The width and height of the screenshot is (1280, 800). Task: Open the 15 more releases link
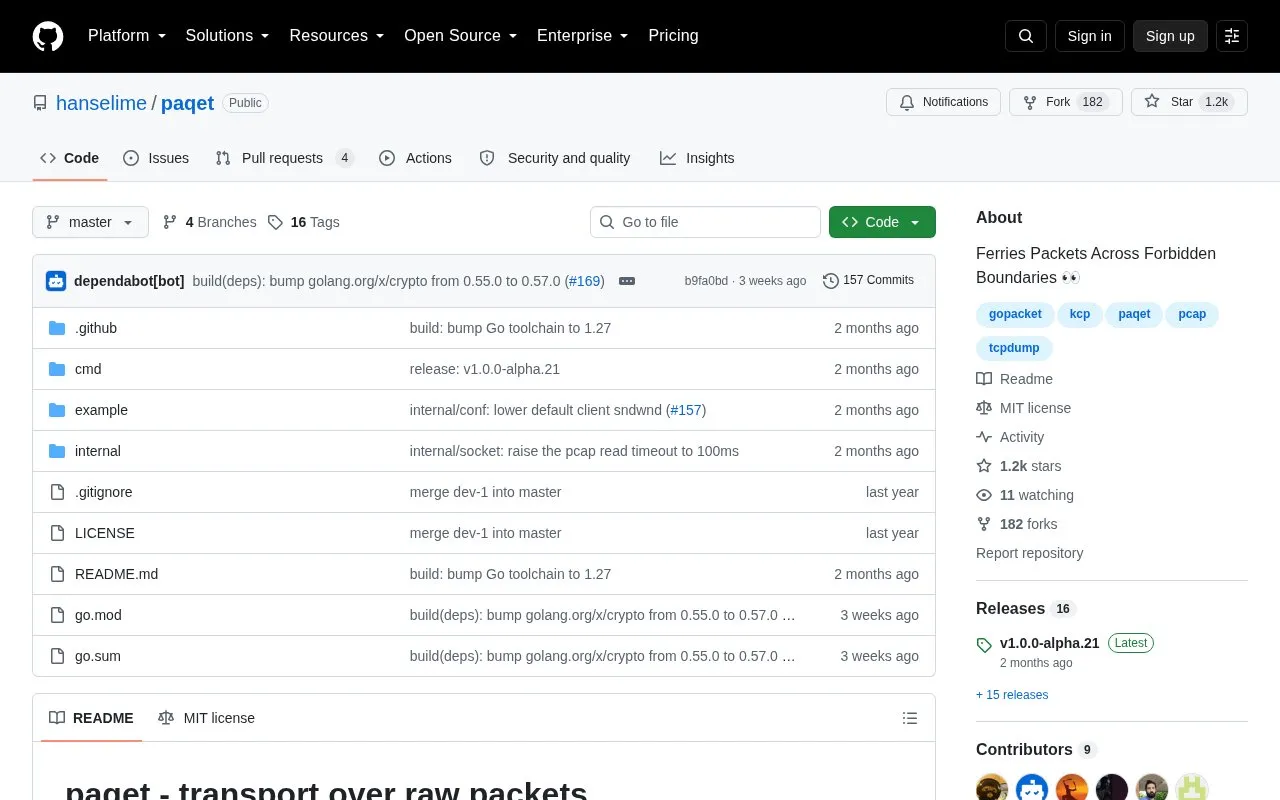click(x=1012, y=695)
